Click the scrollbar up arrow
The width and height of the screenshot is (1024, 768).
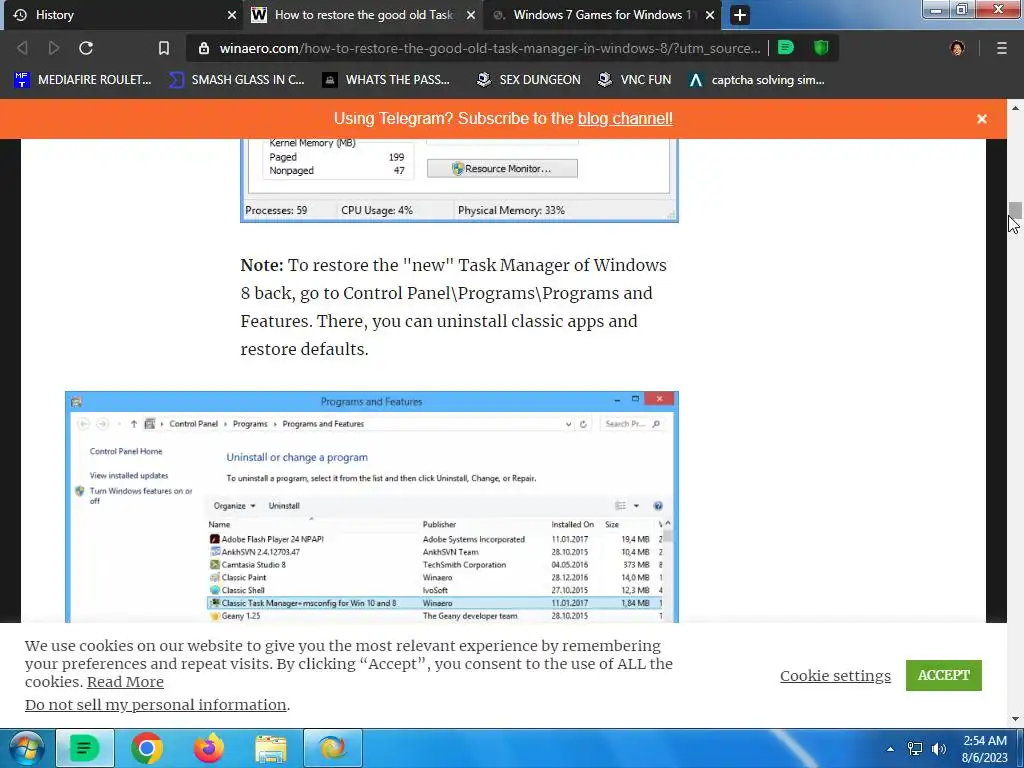coord(1015,108)
